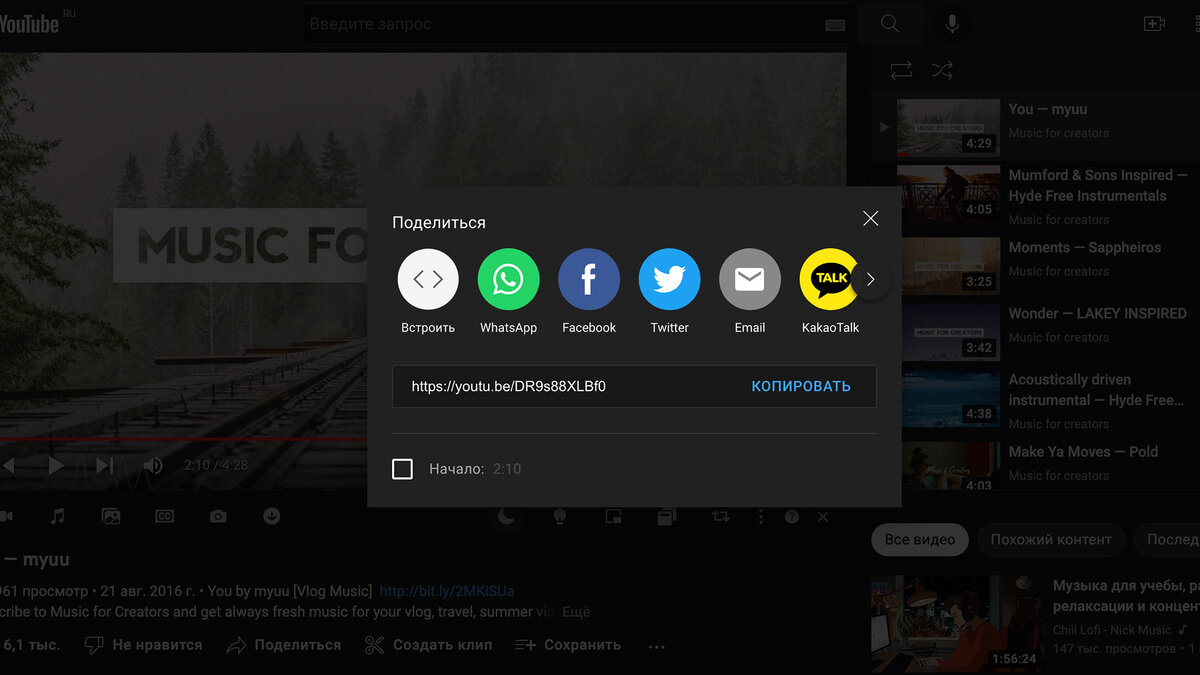The height and width of the screenshot is (675, 1200).
Task: Open Wonder — LAKEY INSPIRED playlist thumbnail
Action: pyautogui.click(x=948, y=332)
